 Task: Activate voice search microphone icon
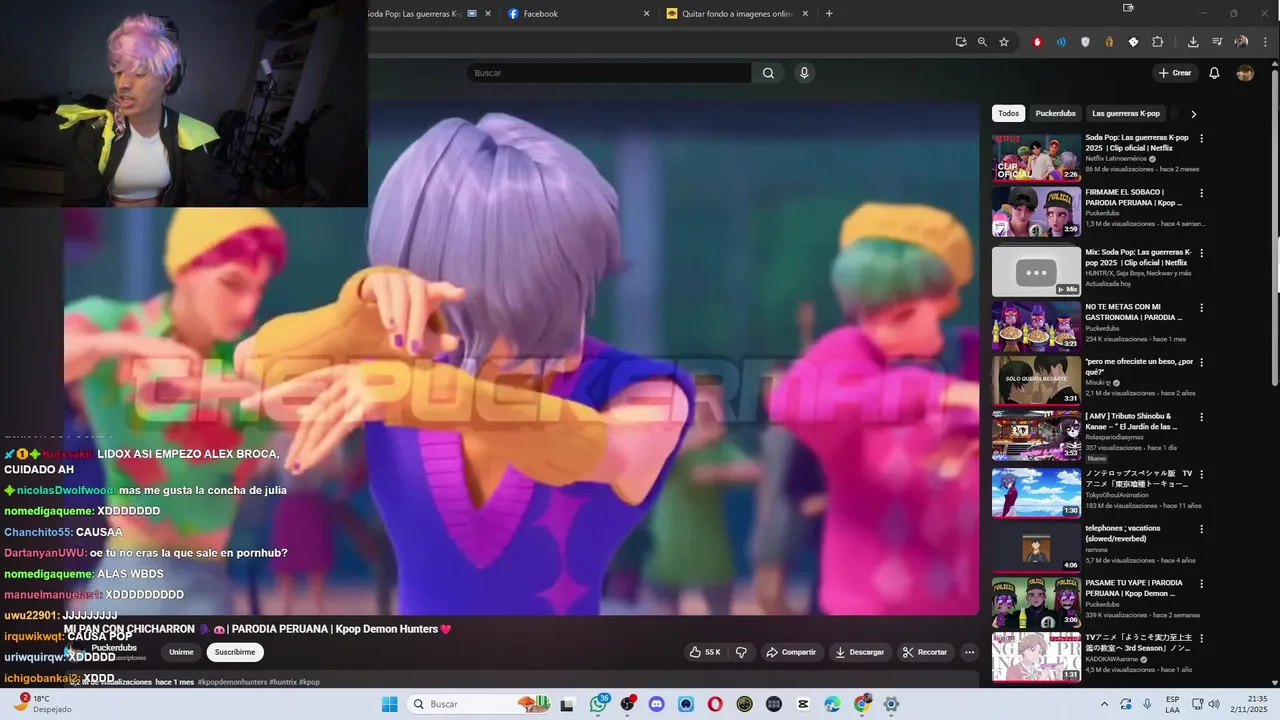[804, 73]
